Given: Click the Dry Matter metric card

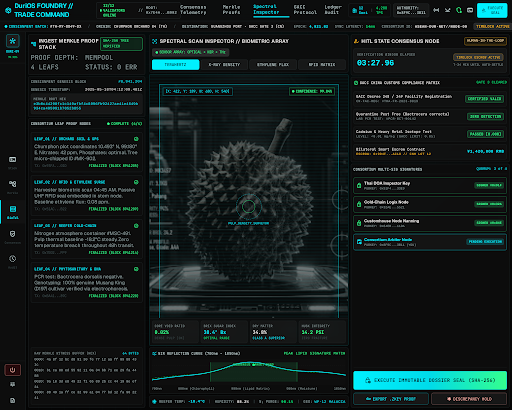Looking at the screenshot, I should [273, 332].
